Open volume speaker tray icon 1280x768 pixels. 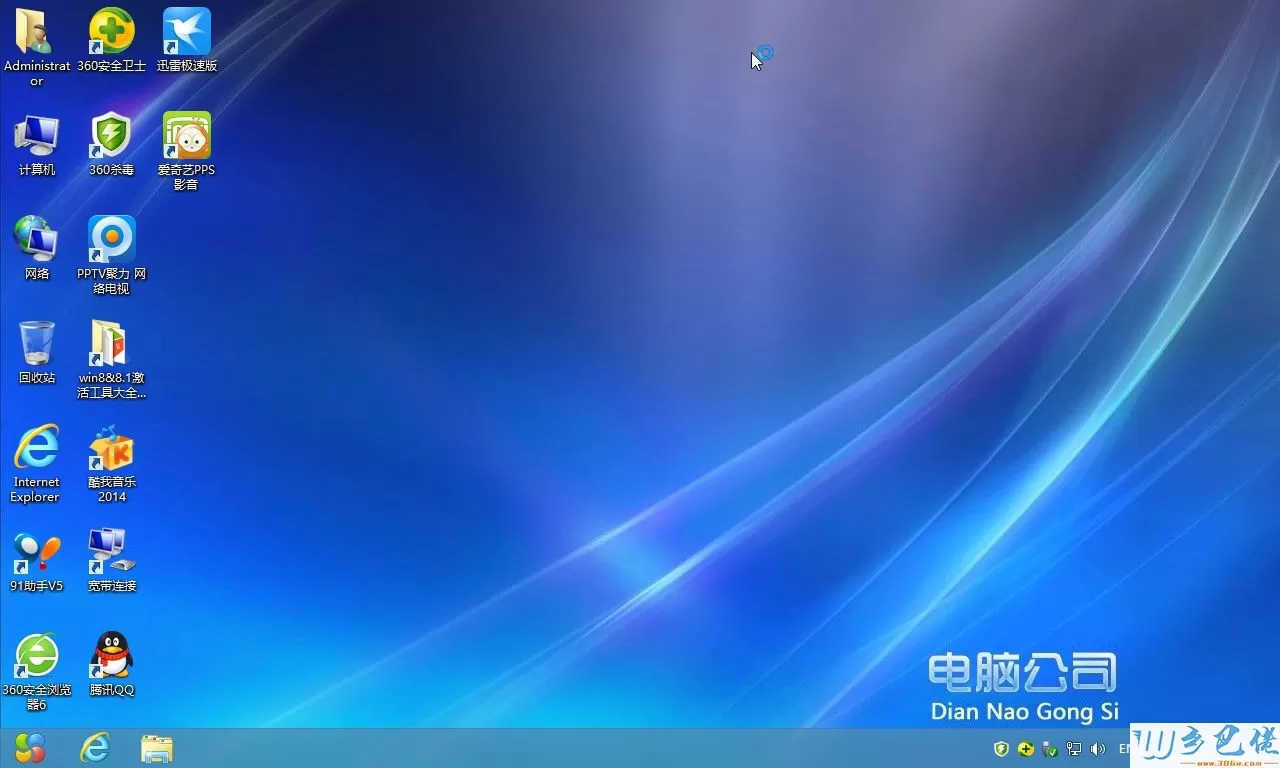point(1097,749)
